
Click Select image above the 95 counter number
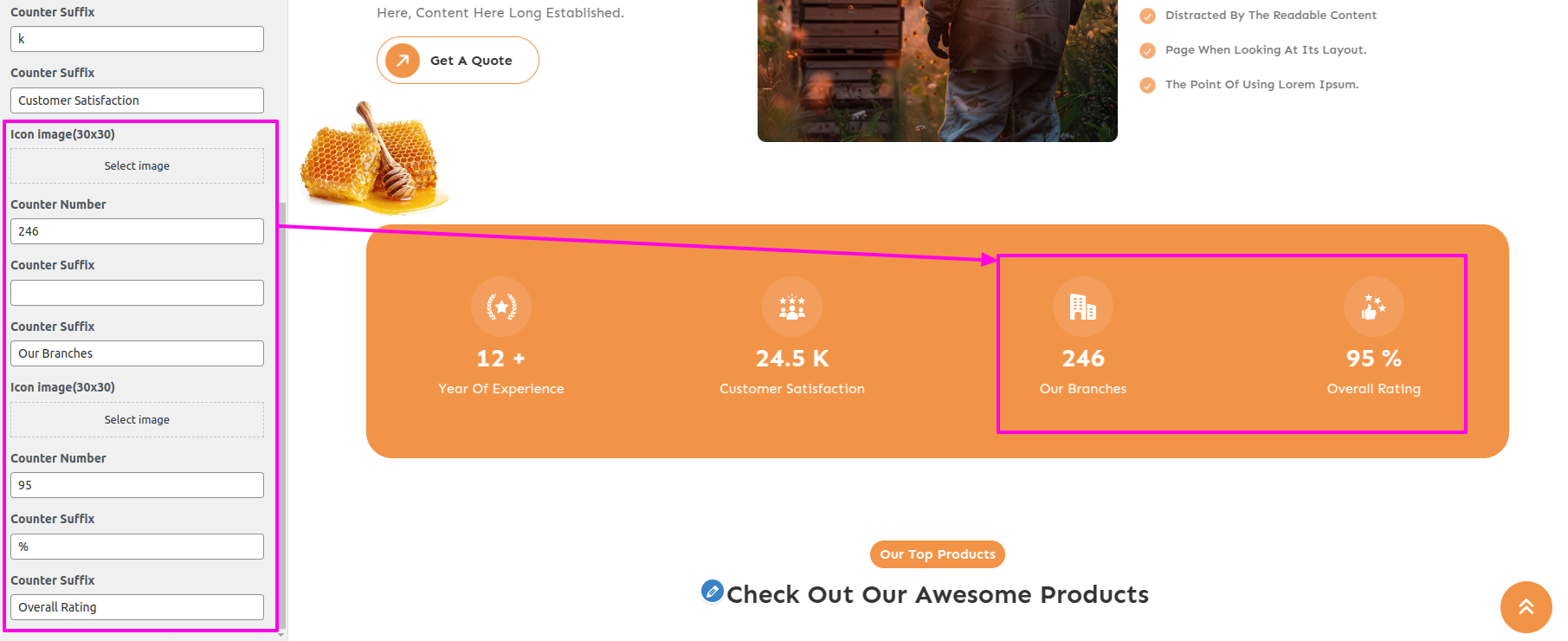[137, 420]
